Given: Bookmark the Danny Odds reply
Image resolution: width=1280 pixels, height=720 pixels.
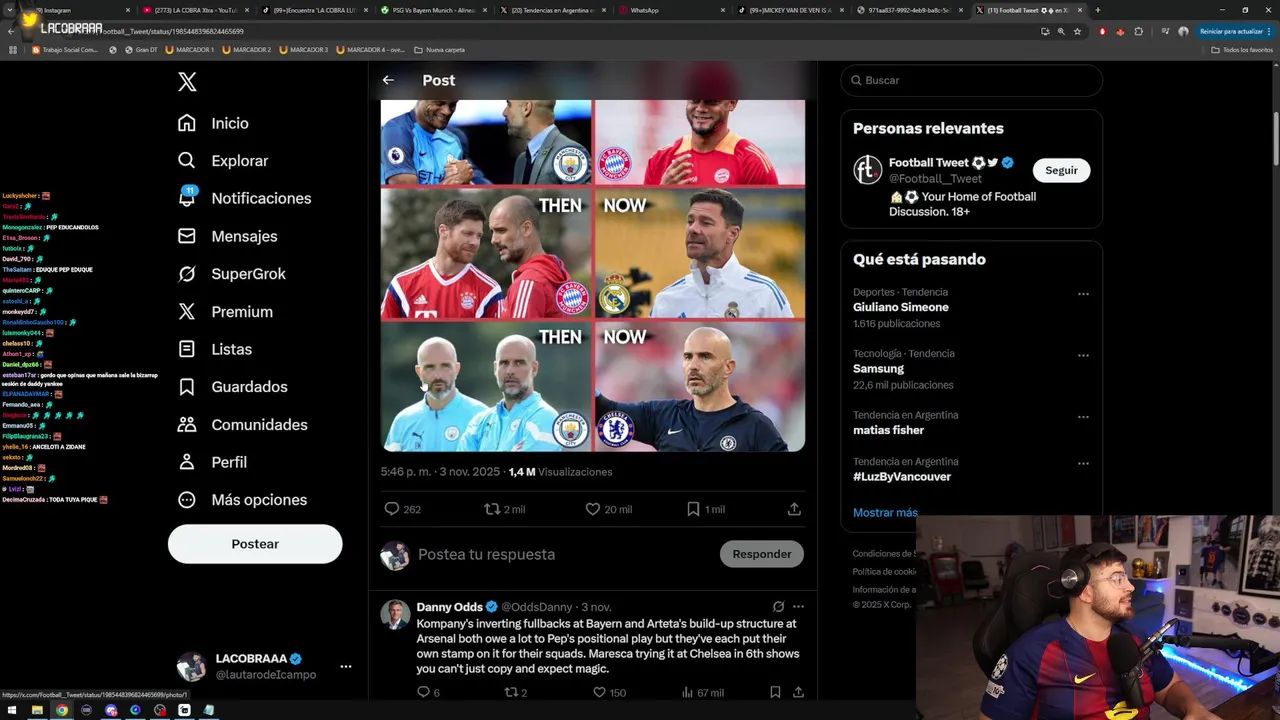Looking at the screenshot, I should pos(775,692).
